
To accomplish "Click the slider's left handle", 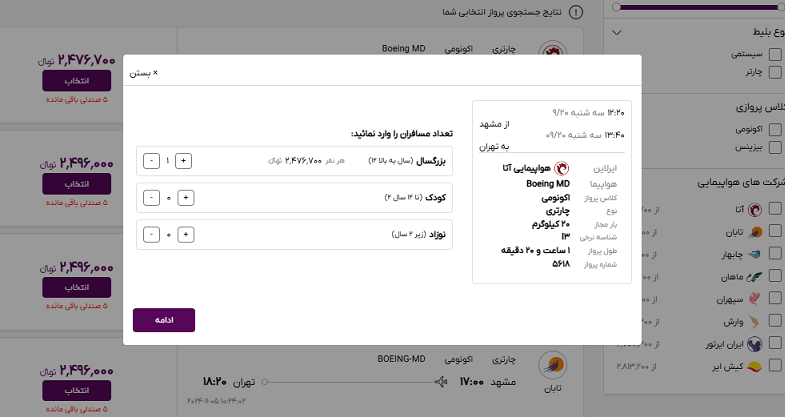I will click(x=616, y=7).
